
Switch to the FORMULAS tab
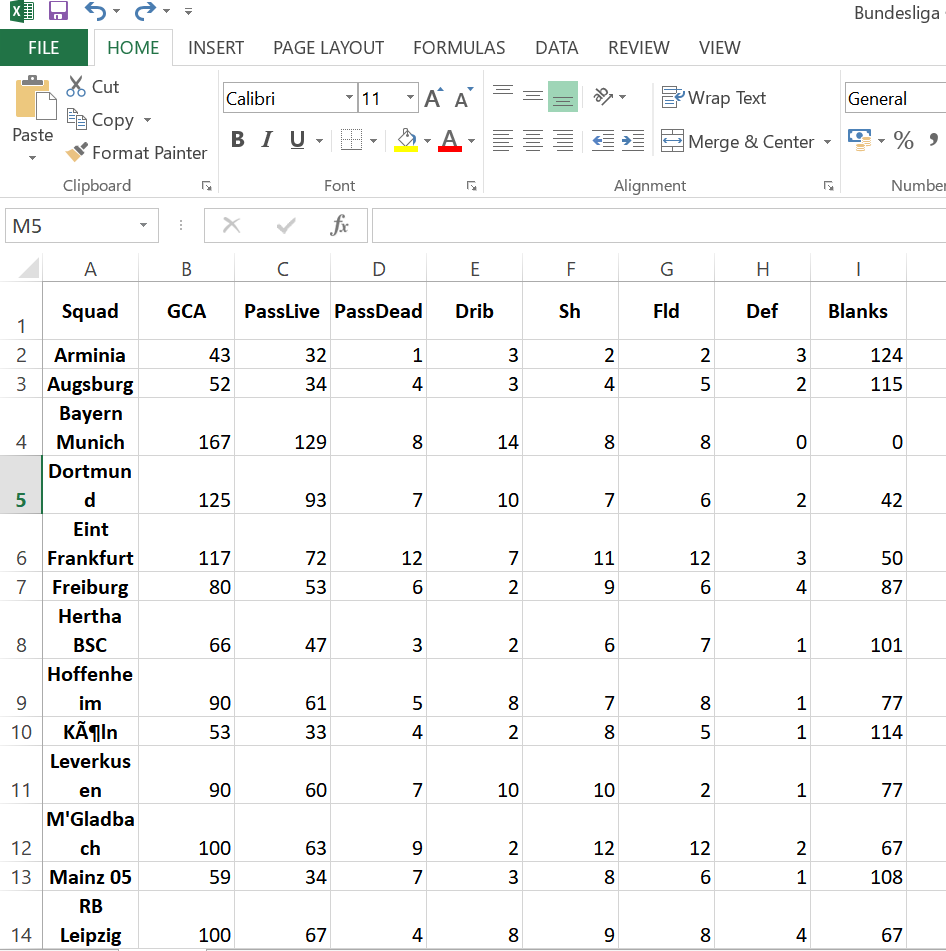click(459, 47)
